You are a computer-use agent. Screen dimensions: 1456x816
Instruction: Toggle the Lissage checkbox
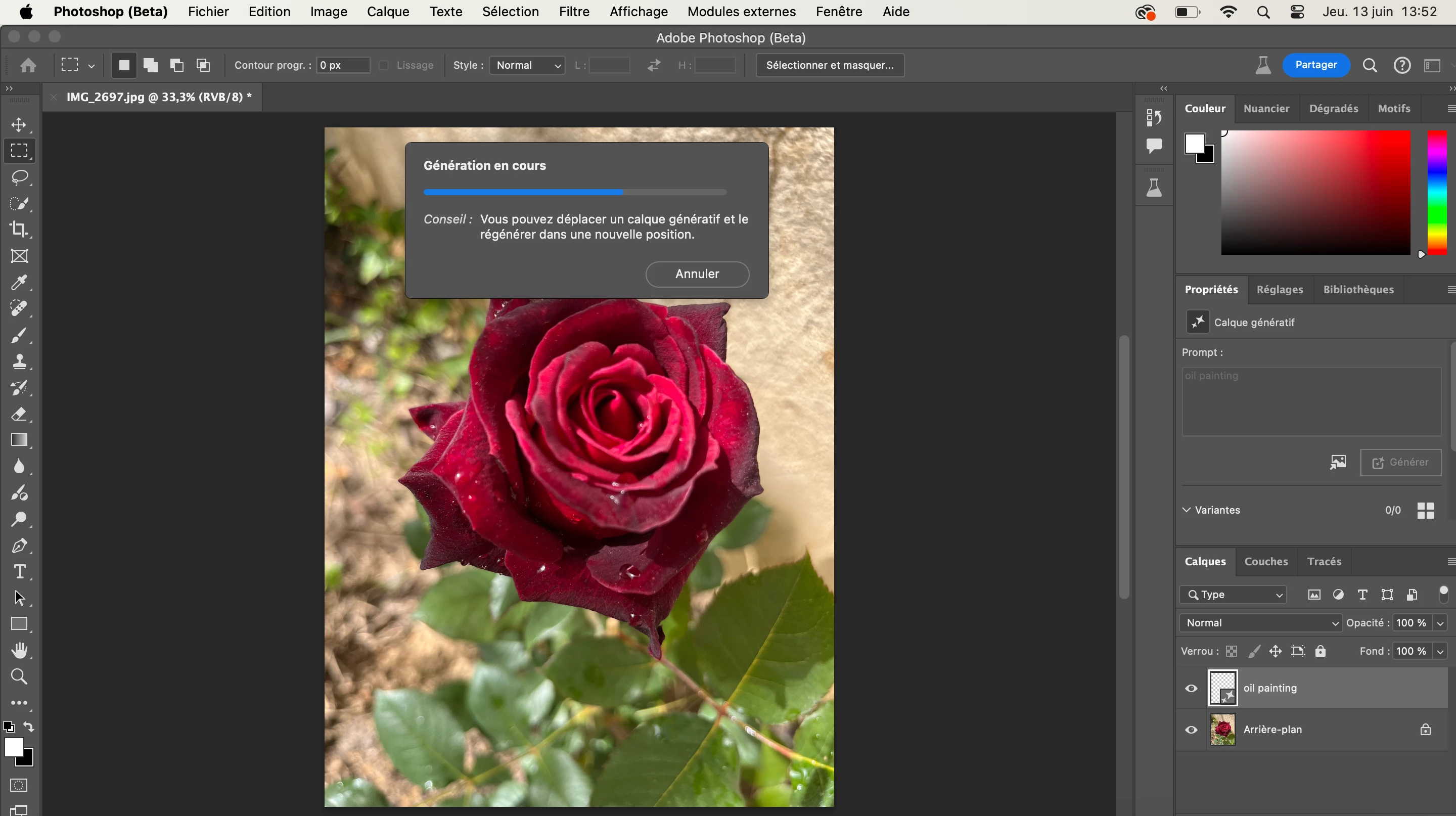click(x=384, y=65)
